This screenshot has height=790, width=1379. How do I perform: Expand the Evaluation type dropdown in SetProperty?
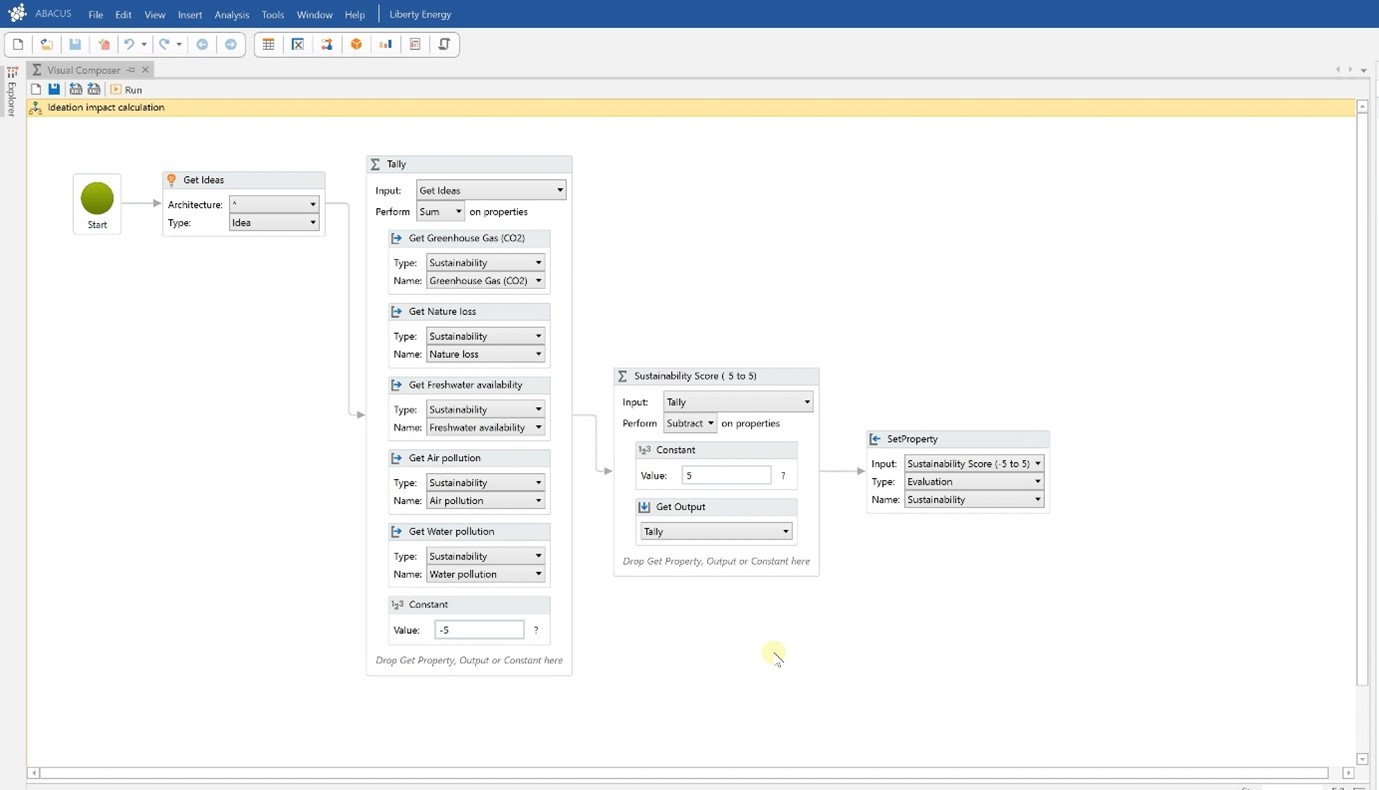click(973, 482)
